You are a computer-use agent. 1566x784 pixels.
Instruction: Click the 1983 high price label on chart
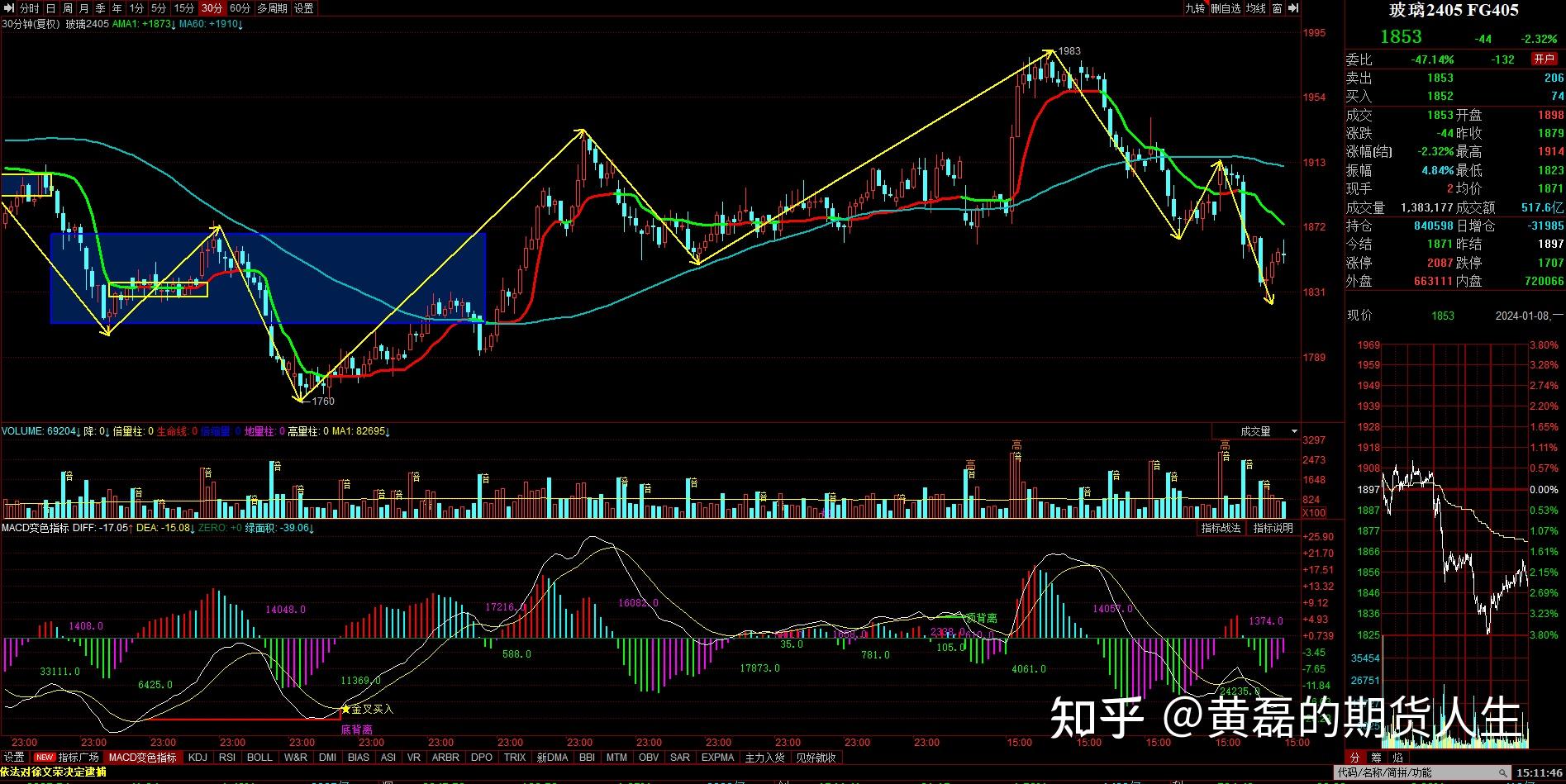[1069, 51]
